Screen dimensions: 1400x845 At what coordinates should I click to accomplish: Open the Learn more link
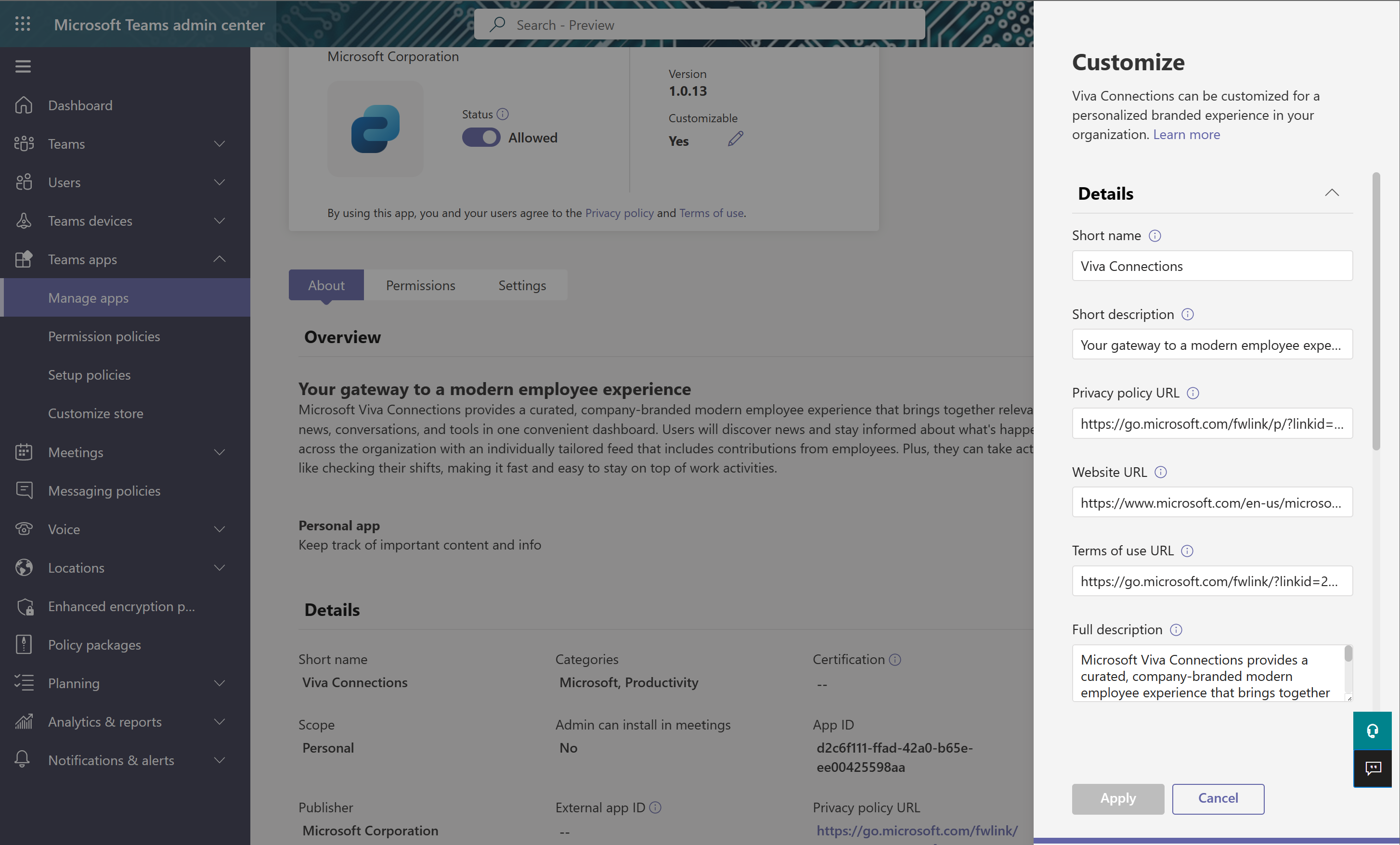click(x=1186, y=135)
